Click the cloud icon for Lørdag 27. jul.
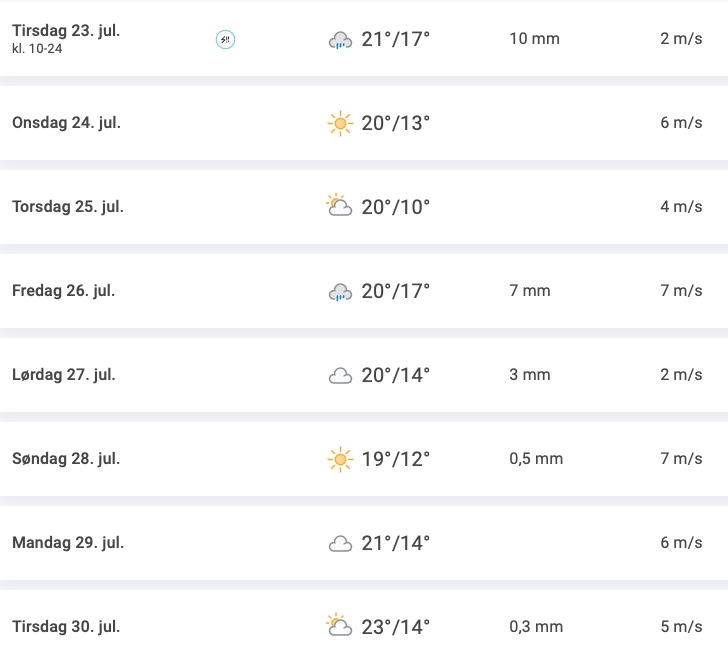The image size is (728, 662). (340, 375)
